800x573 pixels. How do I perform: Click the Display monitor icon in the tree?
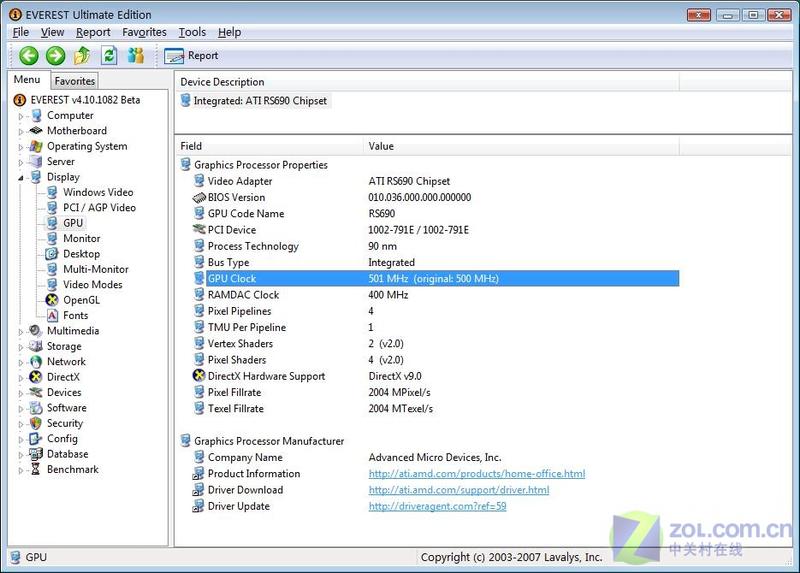coord(36,177)
